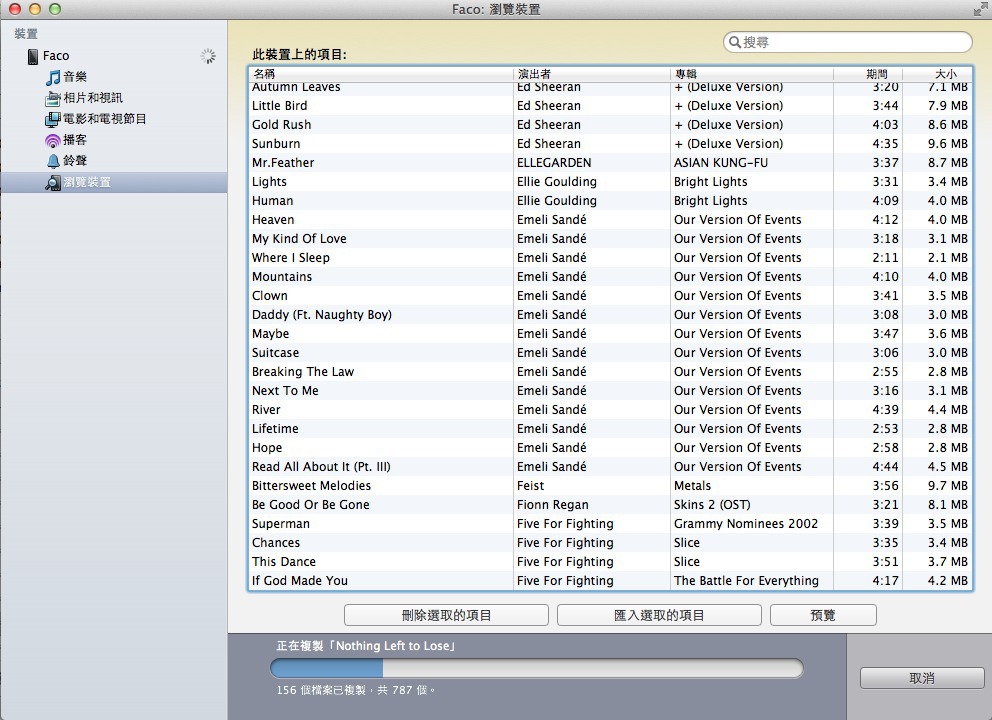Select 電影和電視節目 in the sidebar
This screenshot has width=992, height=720.
tap(104, 119)
